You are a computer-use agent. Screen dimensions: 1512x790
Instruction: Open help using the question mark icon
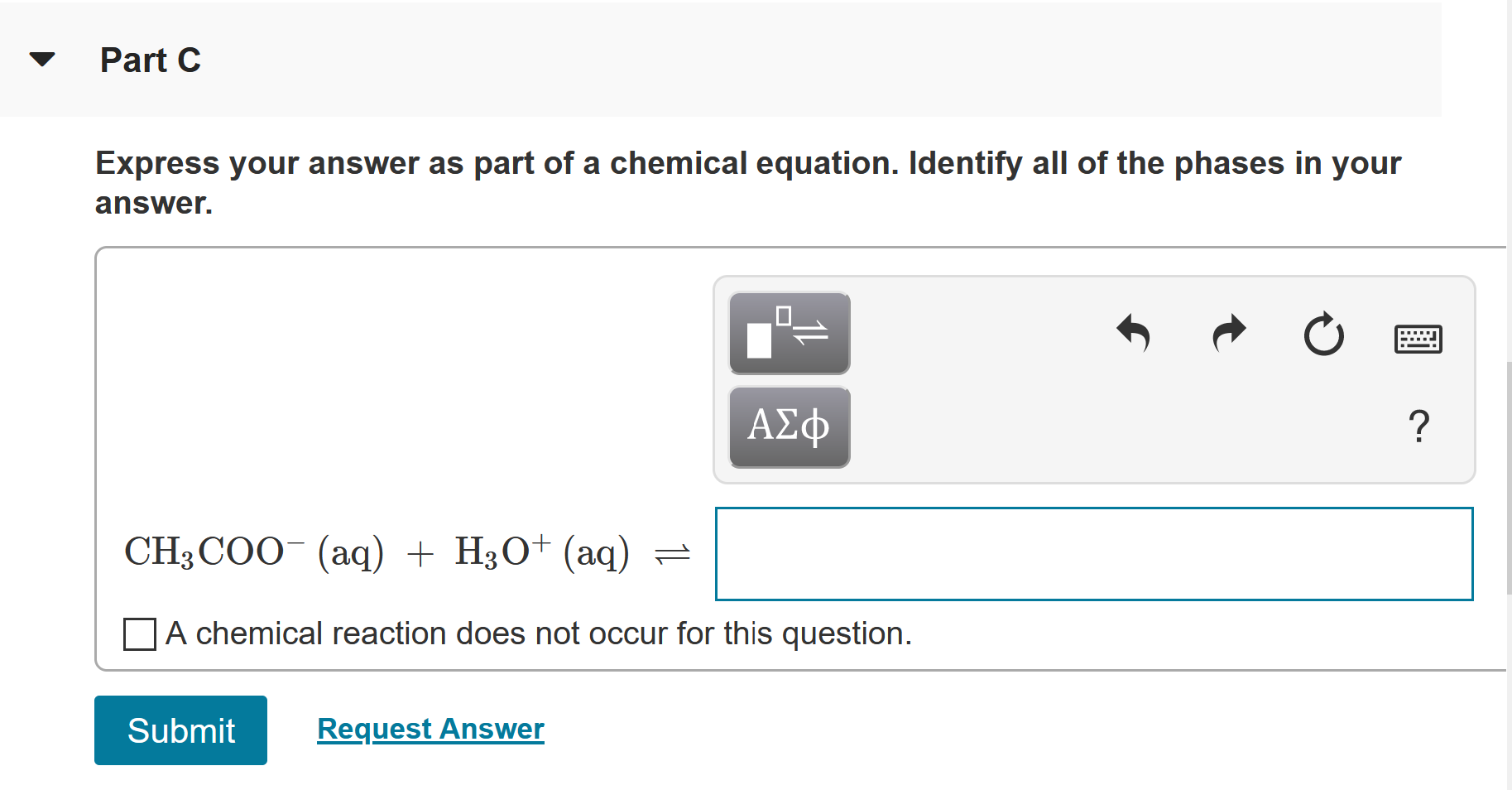click(x=1419, y=425)
